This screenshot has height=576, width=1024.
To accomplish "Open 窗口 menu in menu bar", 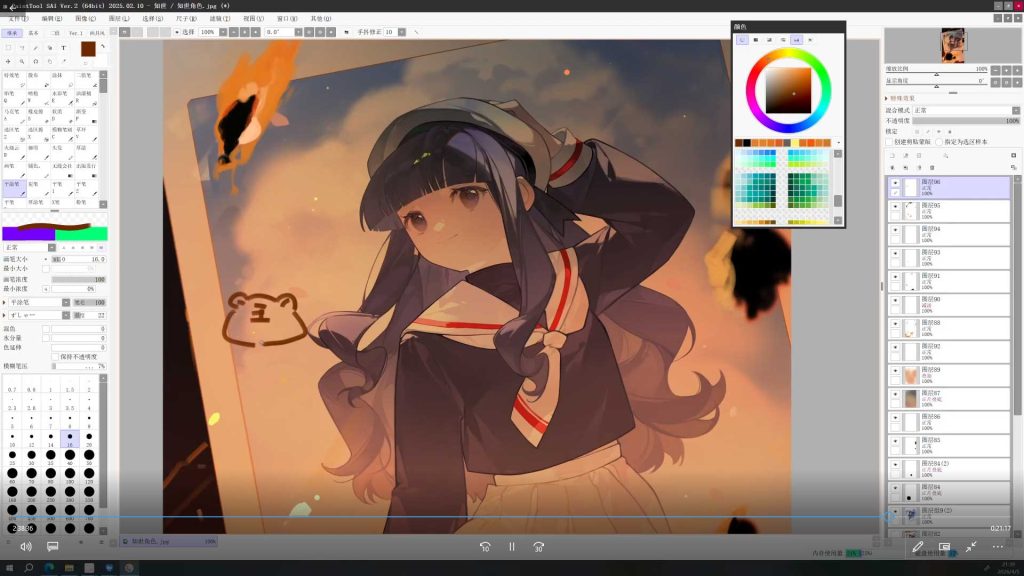I will click(287, 19).
